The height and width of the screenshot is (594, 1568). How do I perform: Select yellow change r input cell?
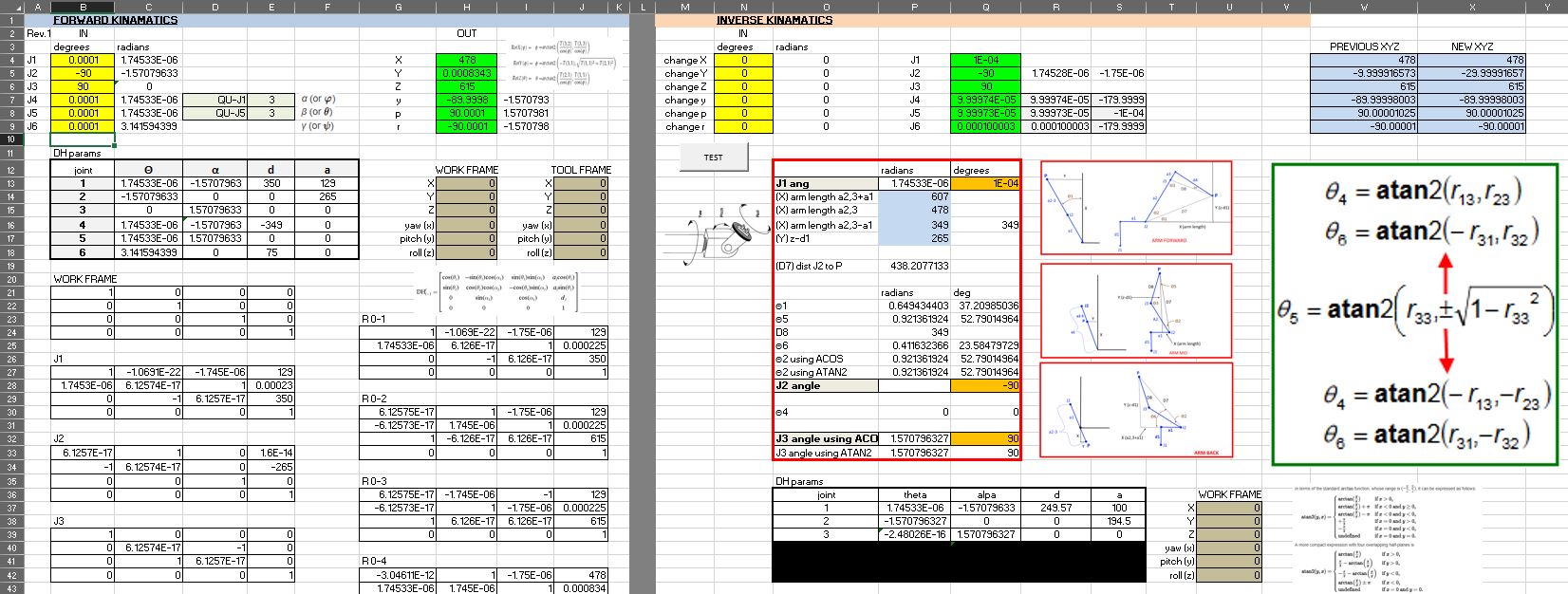pyautogui.click(x=743, y=126)
